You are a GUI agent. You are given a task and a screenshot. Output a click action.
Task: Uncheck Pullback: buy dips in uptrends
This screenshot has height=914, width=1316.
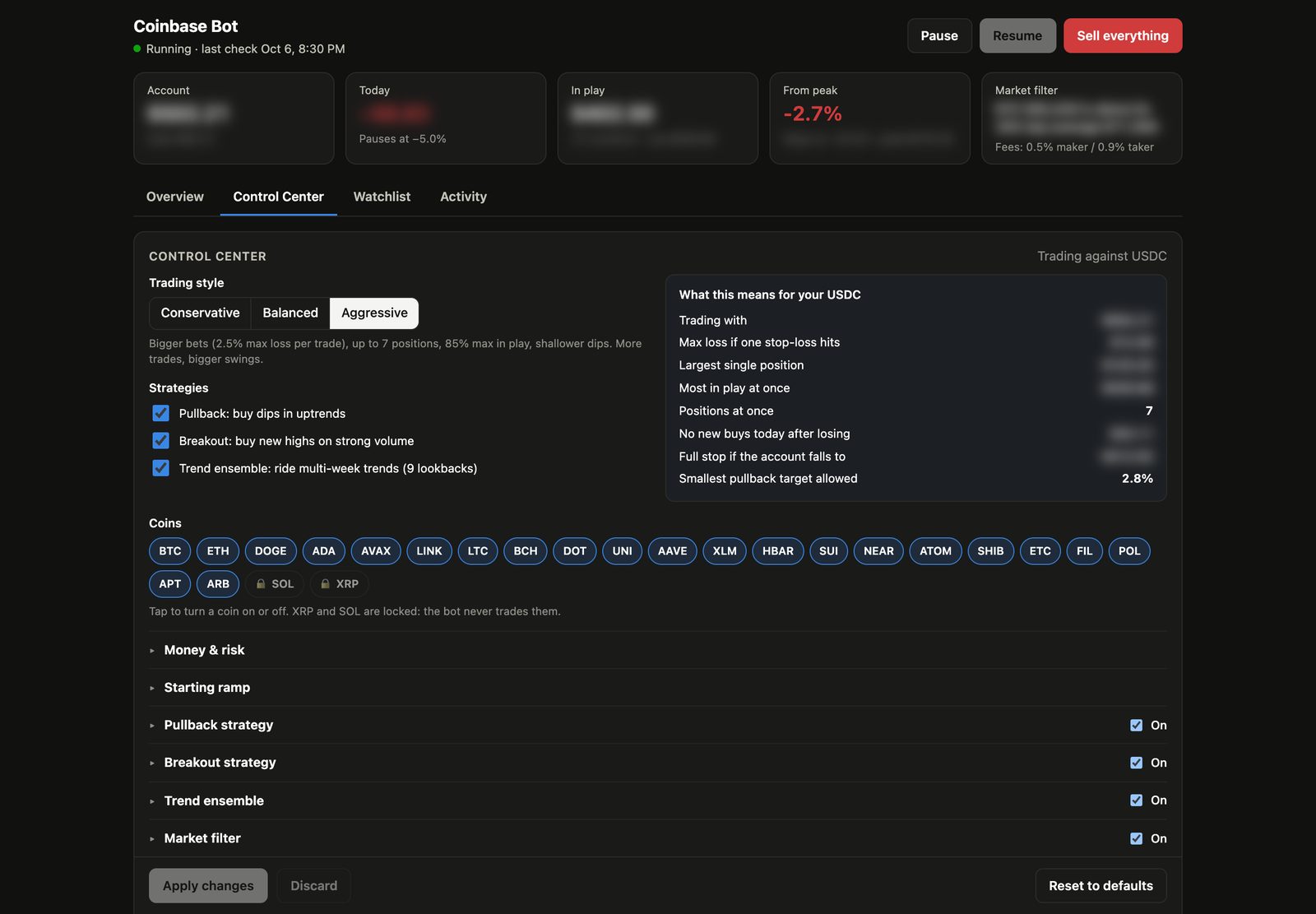tap(160, 413)
